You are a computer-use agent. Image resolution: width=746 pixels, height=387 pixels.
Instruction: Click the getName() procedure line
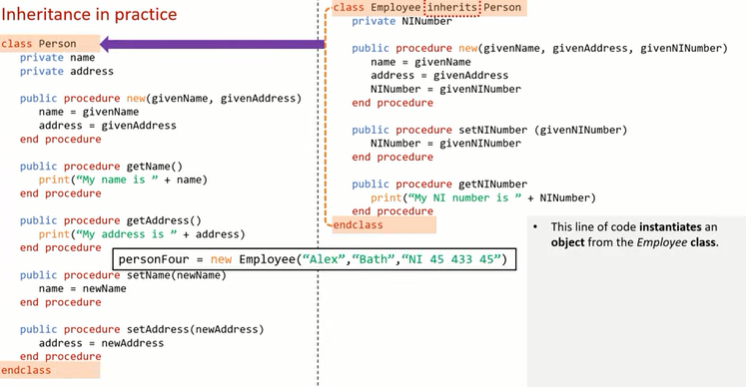pos(101,166)
